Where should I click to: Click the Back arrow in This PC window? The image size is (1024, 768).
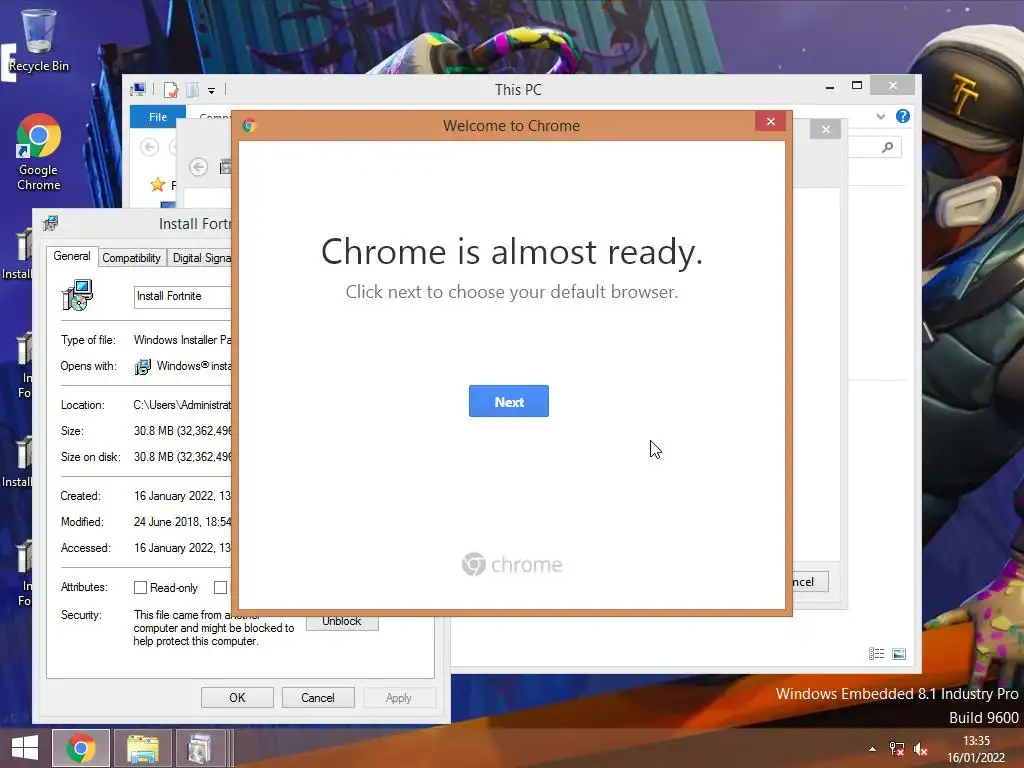point(150,147)
